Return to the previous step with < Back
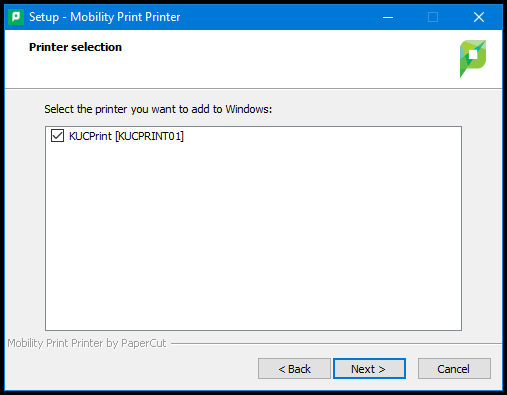Image resolution: width=507 pixels, height=395 pixels. click(x=294, y=369)
